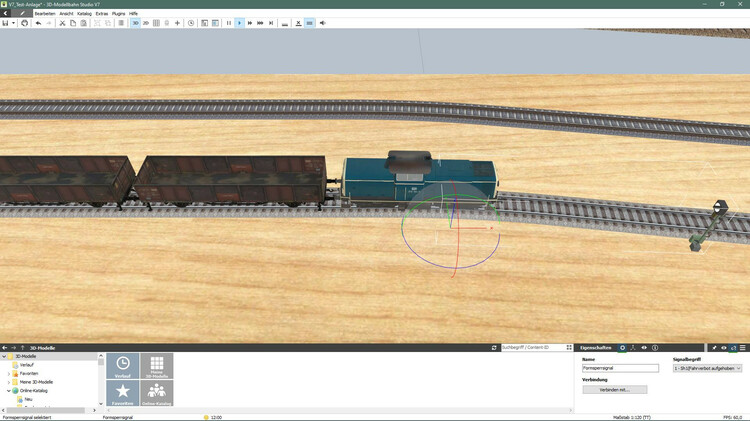Expand the Favoriten tree node
Viewport: 750px width, 421px height.
[9, 374]
